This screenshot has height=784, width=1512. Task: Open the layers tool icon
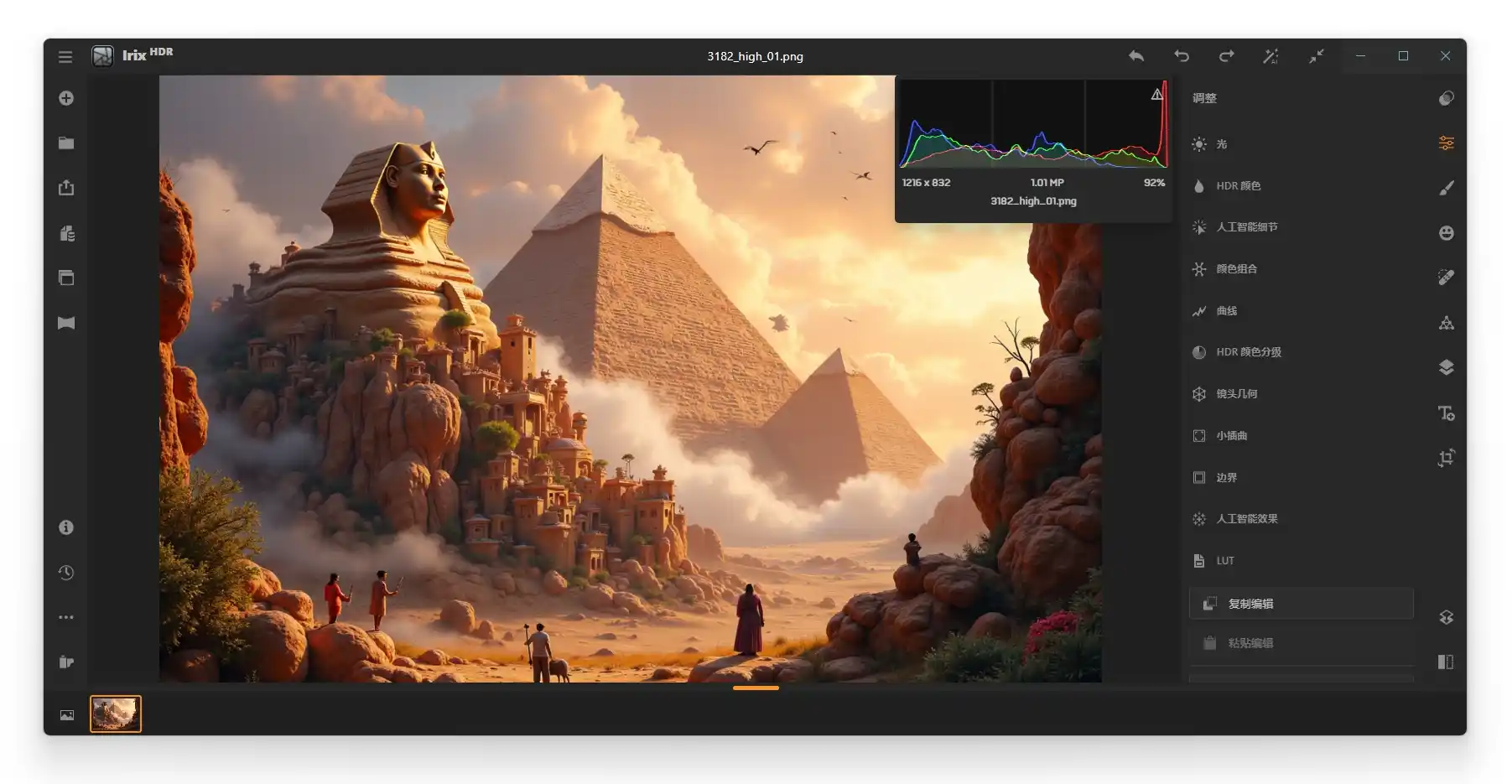[x=1446, y=367]
